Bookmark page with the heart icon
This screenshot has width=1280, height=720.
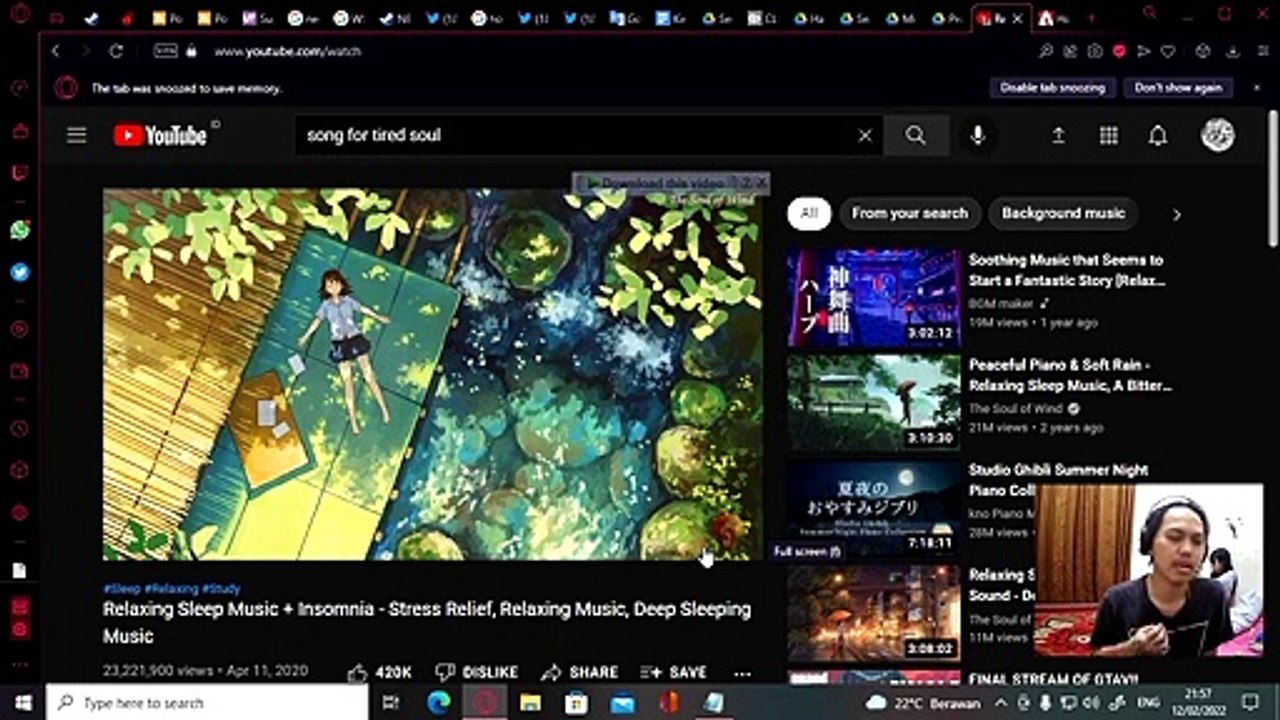tap(1167, 51)
